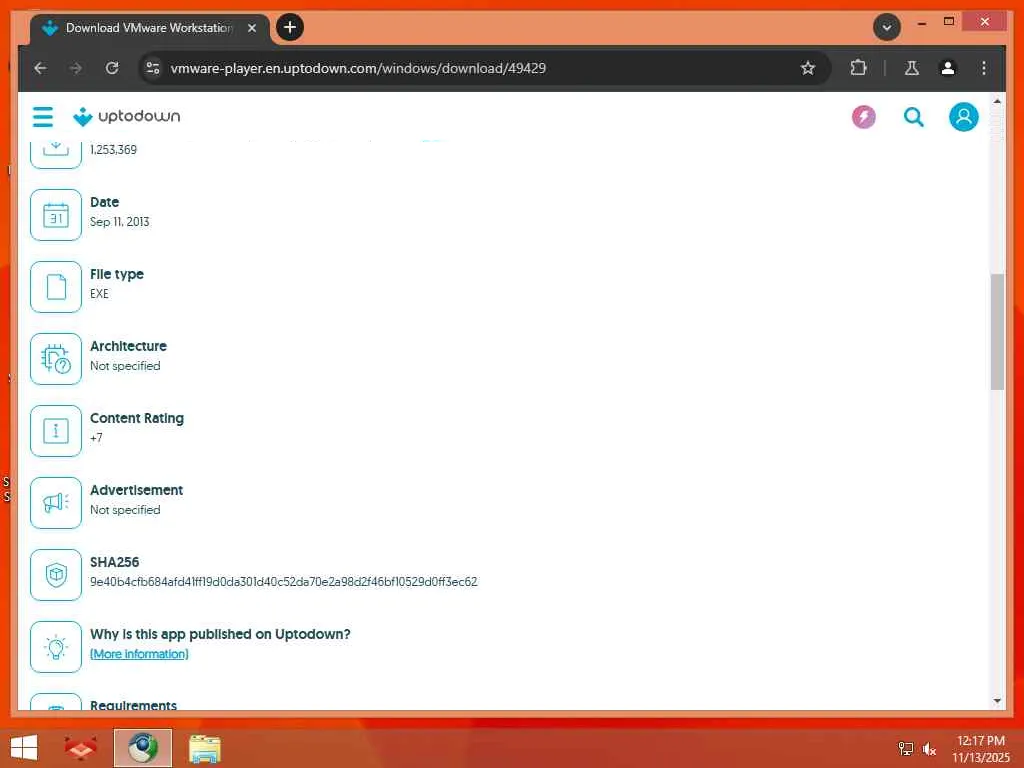Click the Advertisement megaphone icon
1024x768 pixels.
56,502
